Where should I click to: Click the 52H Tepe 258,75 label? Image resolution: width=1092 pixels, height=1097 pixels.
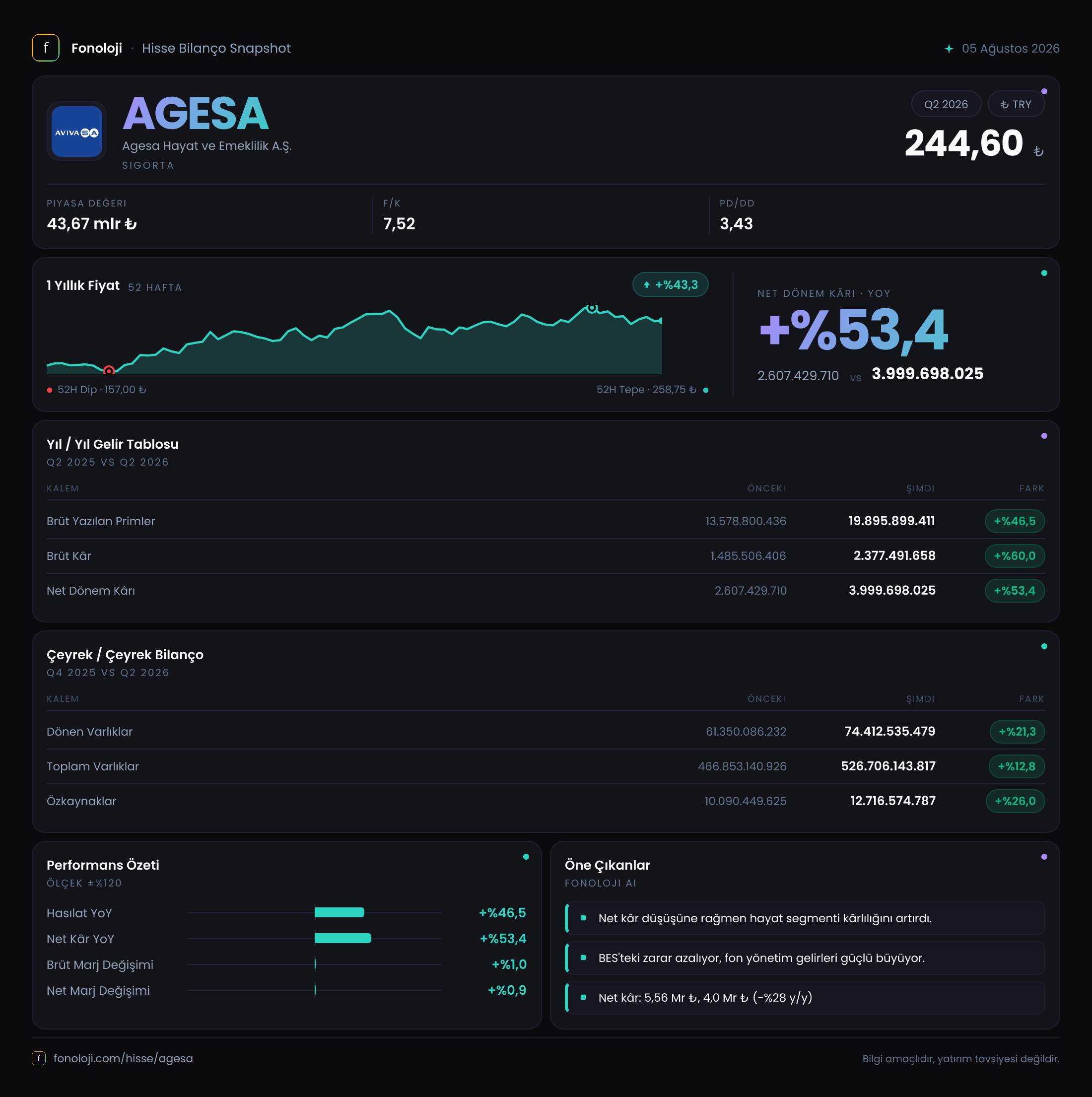(646, 390)
